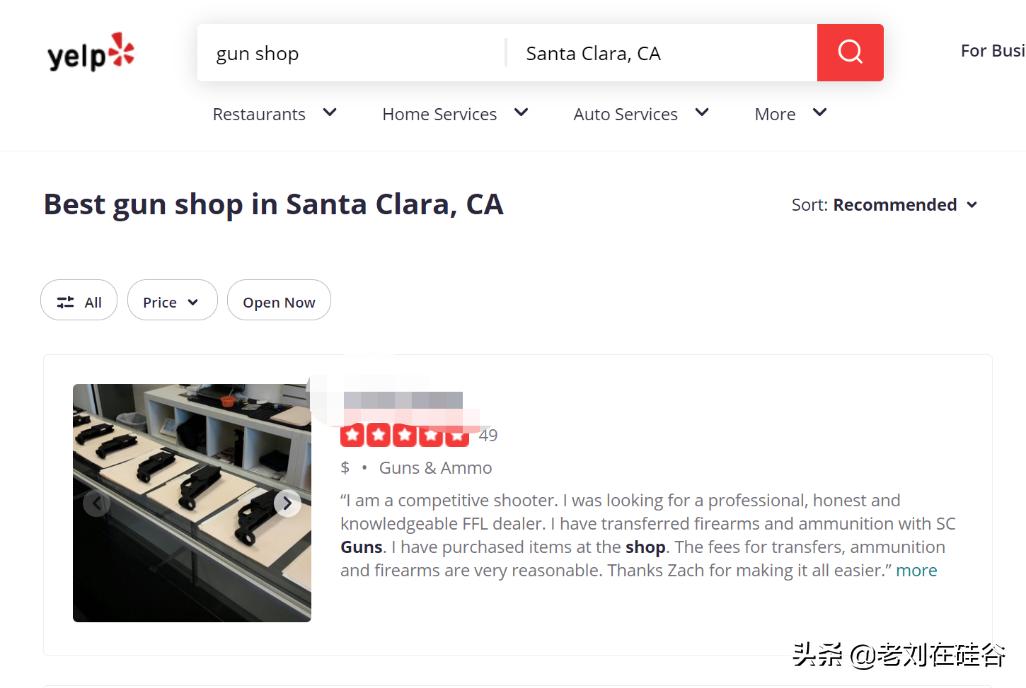The image size is (1026, 688).
Task: Open the Sort Recommended dropdown
Action: tap(885, 205)
